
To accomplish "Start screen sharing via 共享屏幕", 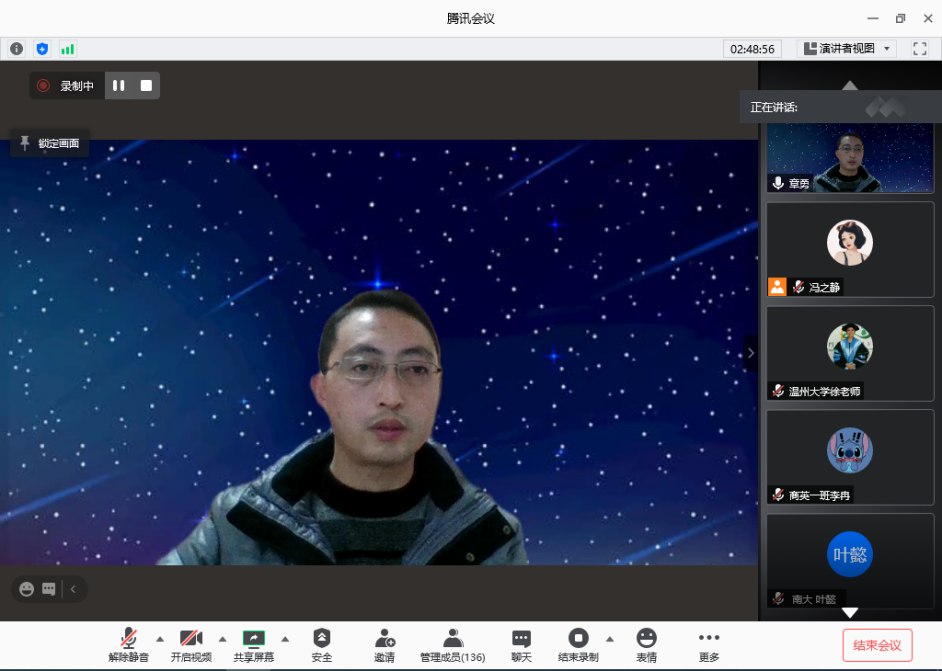I will [x=254, y=639].
